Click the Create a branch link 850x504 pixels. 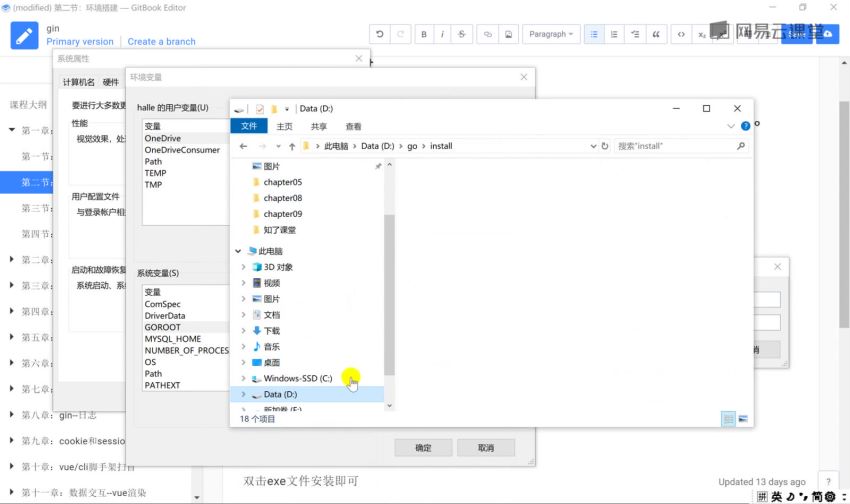click(x=161, y=42)
